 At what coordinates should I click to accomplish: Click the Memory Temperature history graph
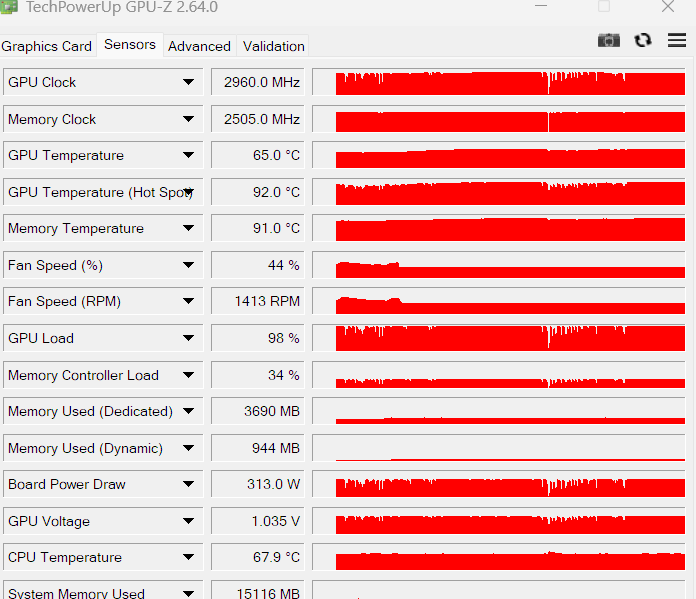pos(499,228)
